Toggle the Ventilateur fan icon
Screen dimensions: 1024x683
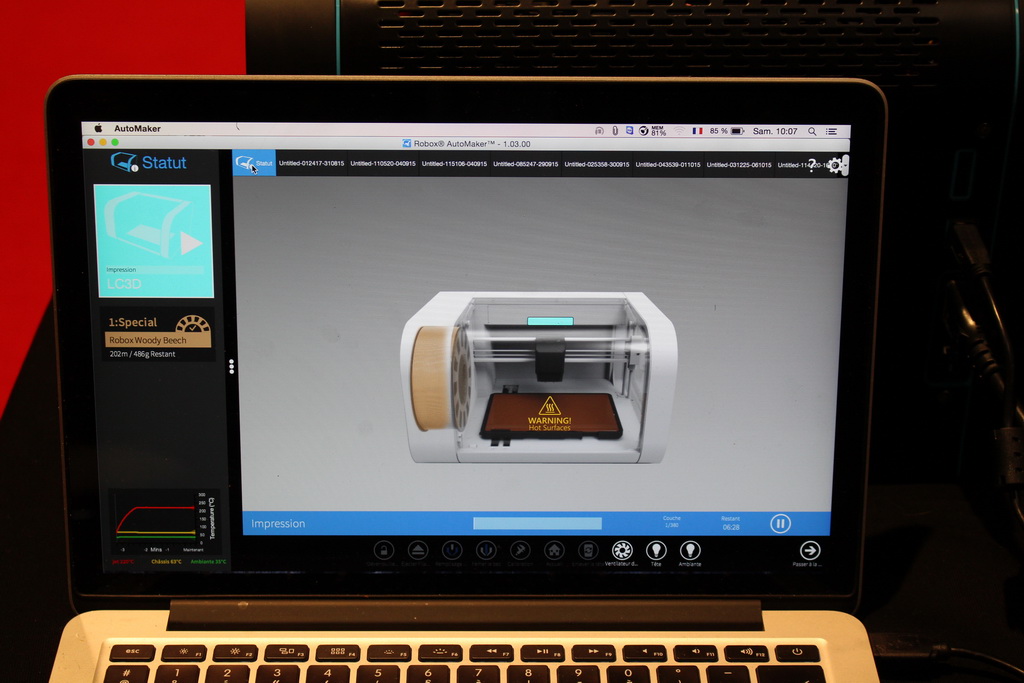tap(622, 550)
